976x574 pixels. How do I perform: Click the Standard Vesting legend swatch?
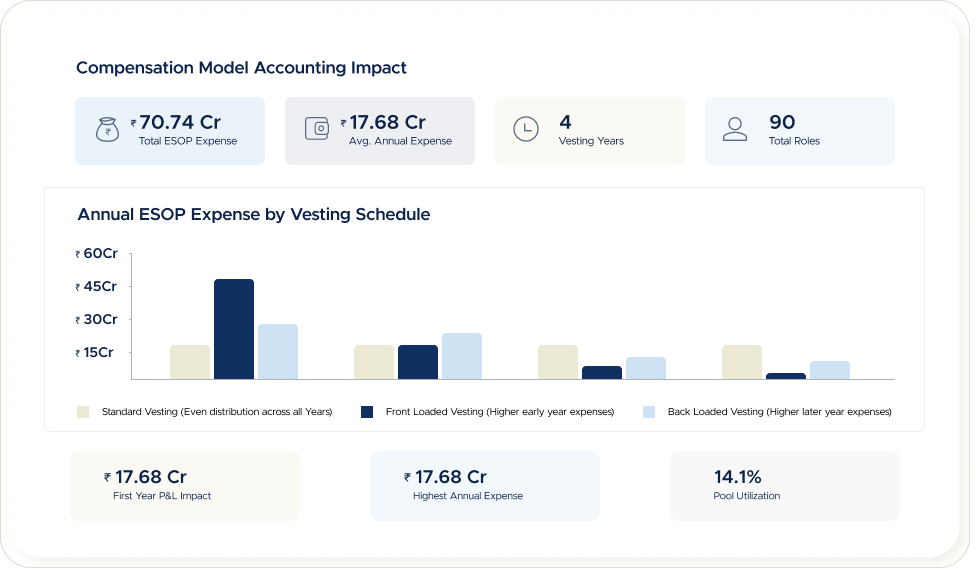(x=83, y=411)
